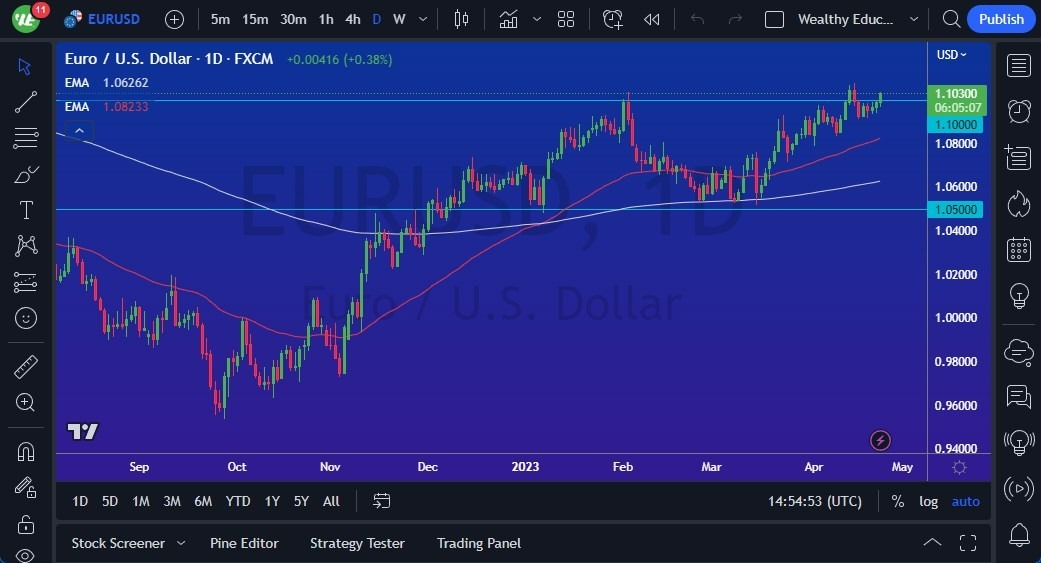Open the hotlists flame icon

(x=1018, y=204)
